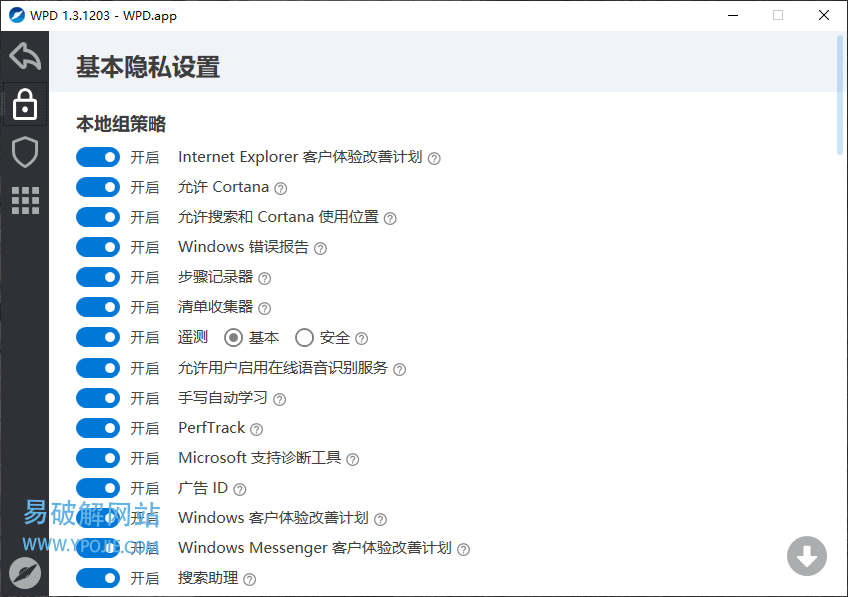Open the apps grid section in sidebar
Viewport: 848px width, 597px height.
click(x=25, y=200)
